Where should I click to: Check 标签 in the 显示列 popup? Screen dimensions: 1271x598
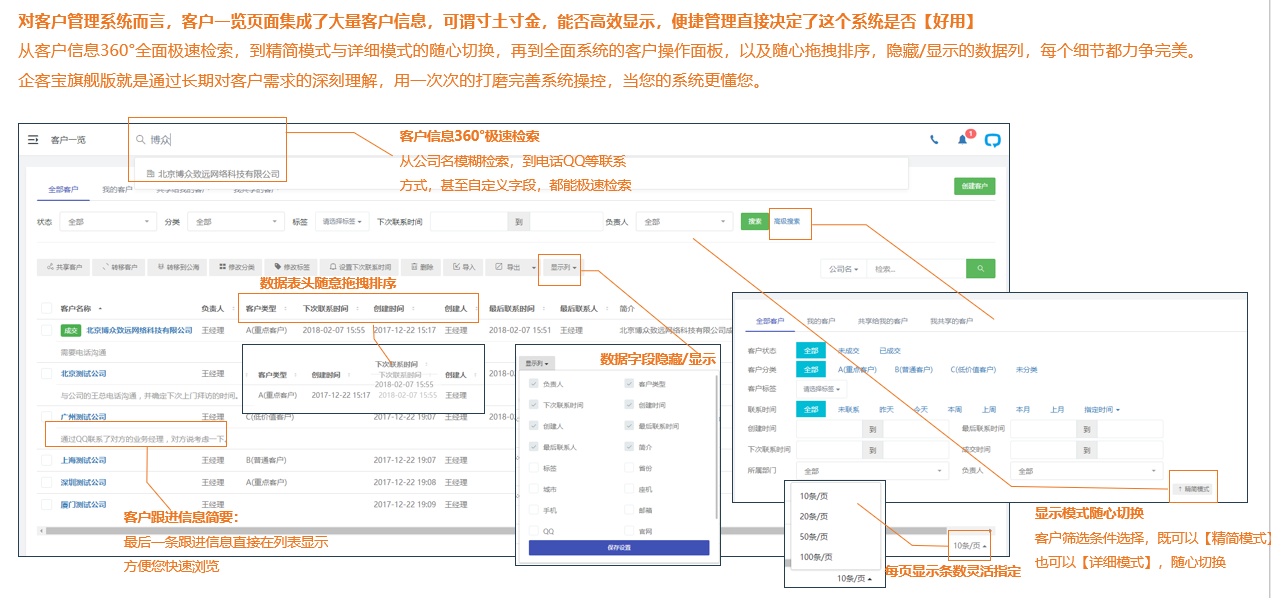[534, 468]
